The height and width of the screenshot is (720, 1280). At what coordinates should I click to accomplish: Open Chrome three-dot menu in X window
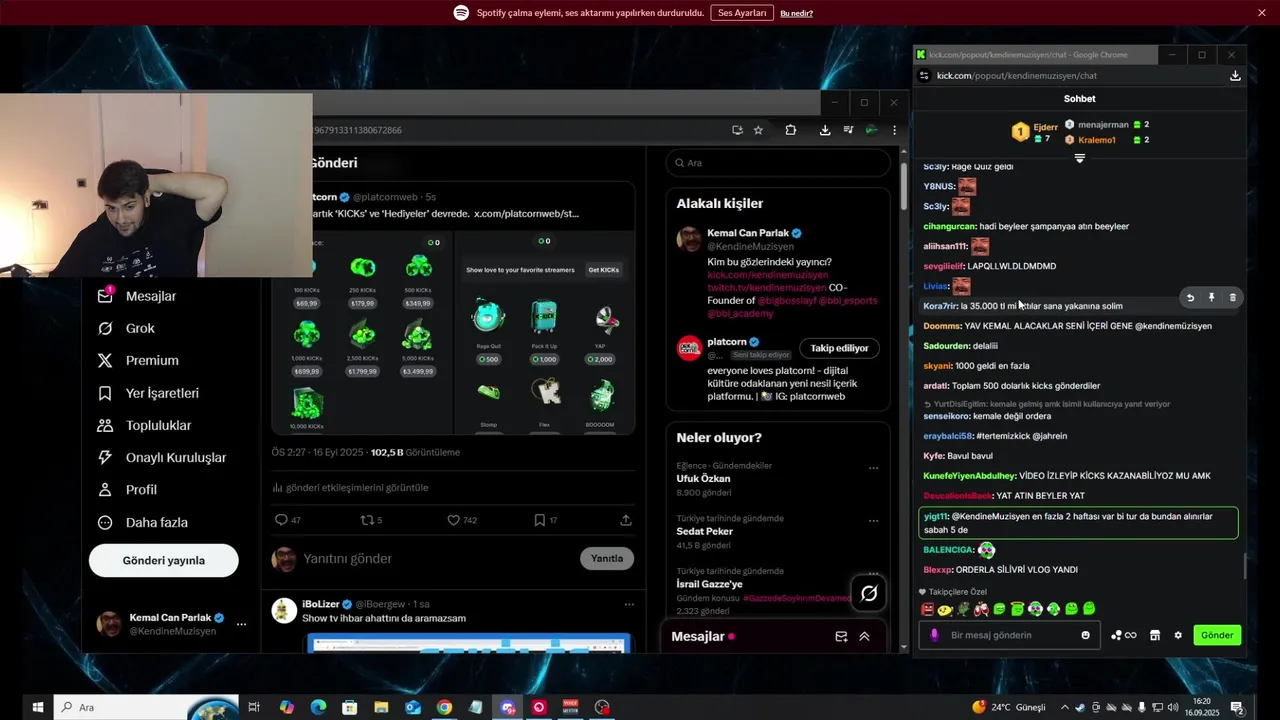[x=894, y=130]
